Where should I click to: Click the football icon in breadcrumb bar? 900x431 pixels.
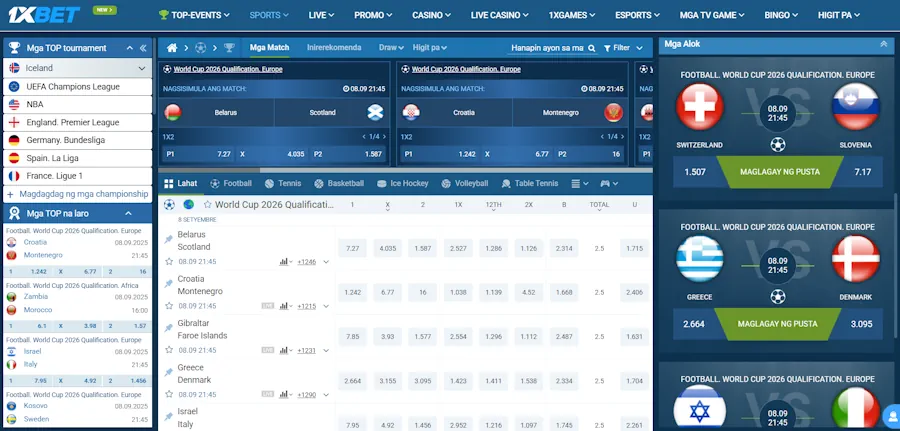click(x=200, y=48)
